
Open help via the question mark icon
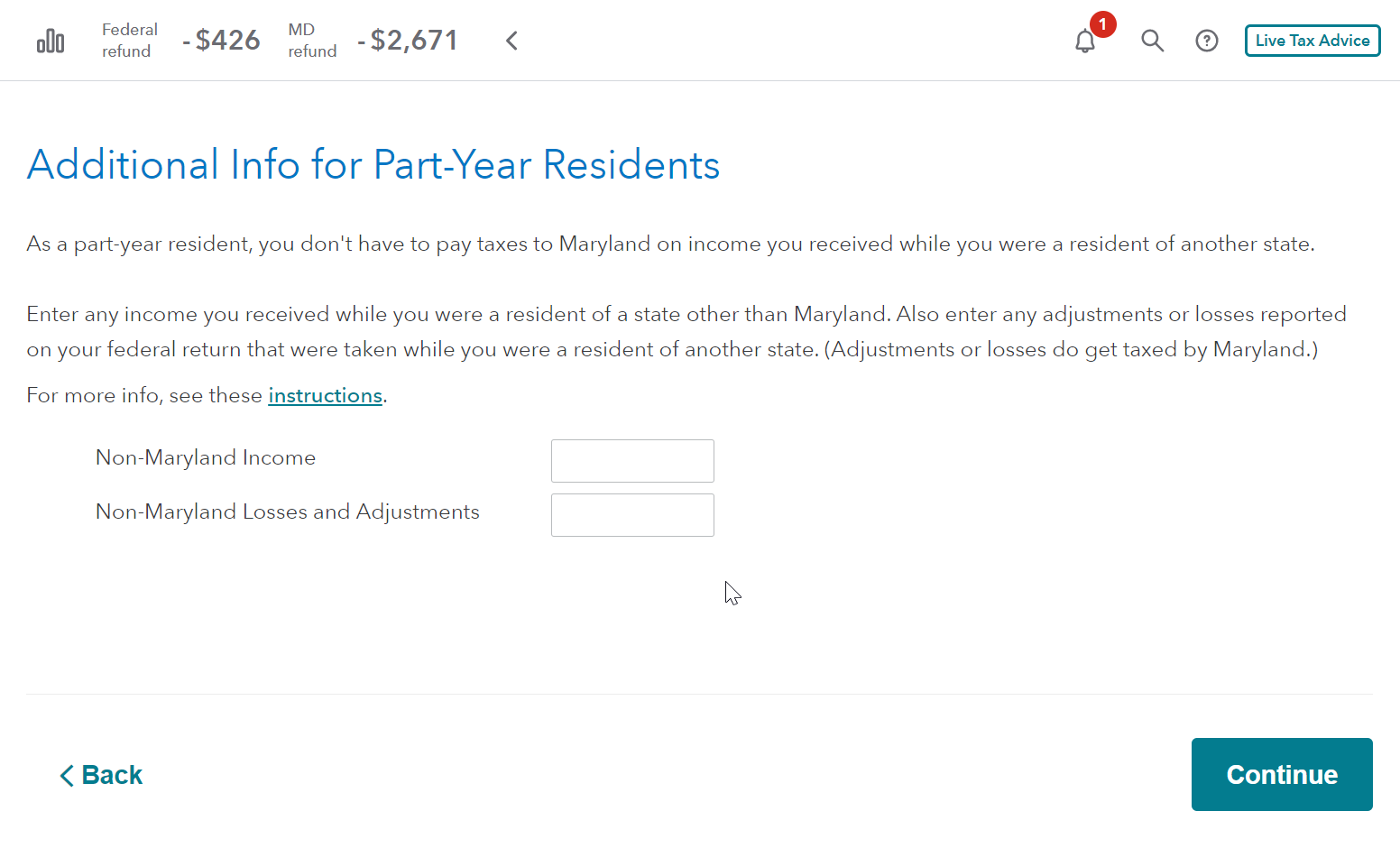coord(1206,41)
